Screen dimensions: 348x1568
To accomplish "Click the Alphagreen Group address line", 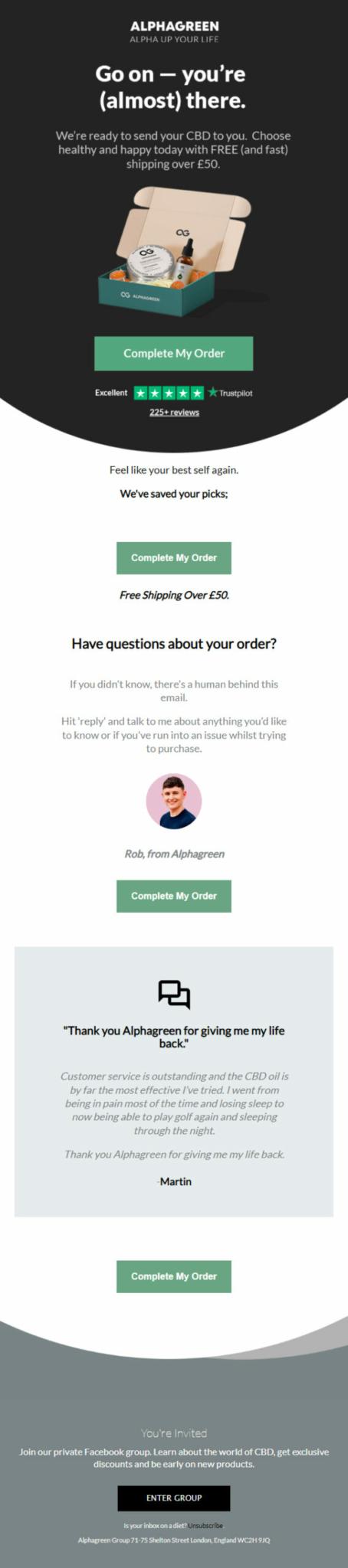I will 174,1540.
